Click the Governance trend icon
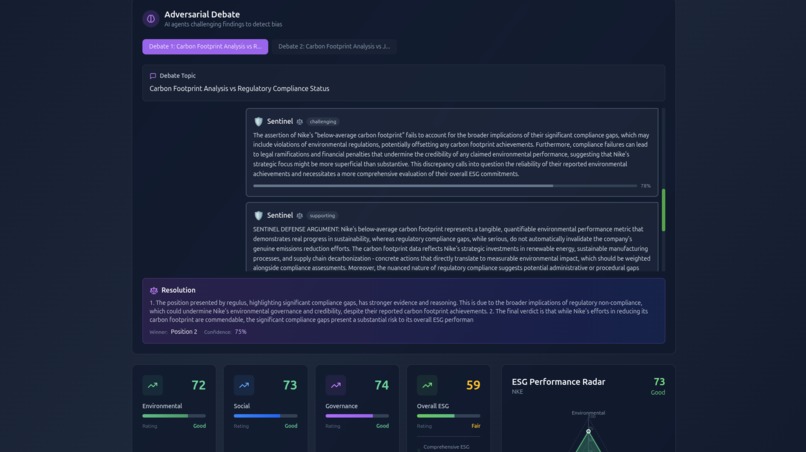The image size is (806, 452). [x=336, y=385]
